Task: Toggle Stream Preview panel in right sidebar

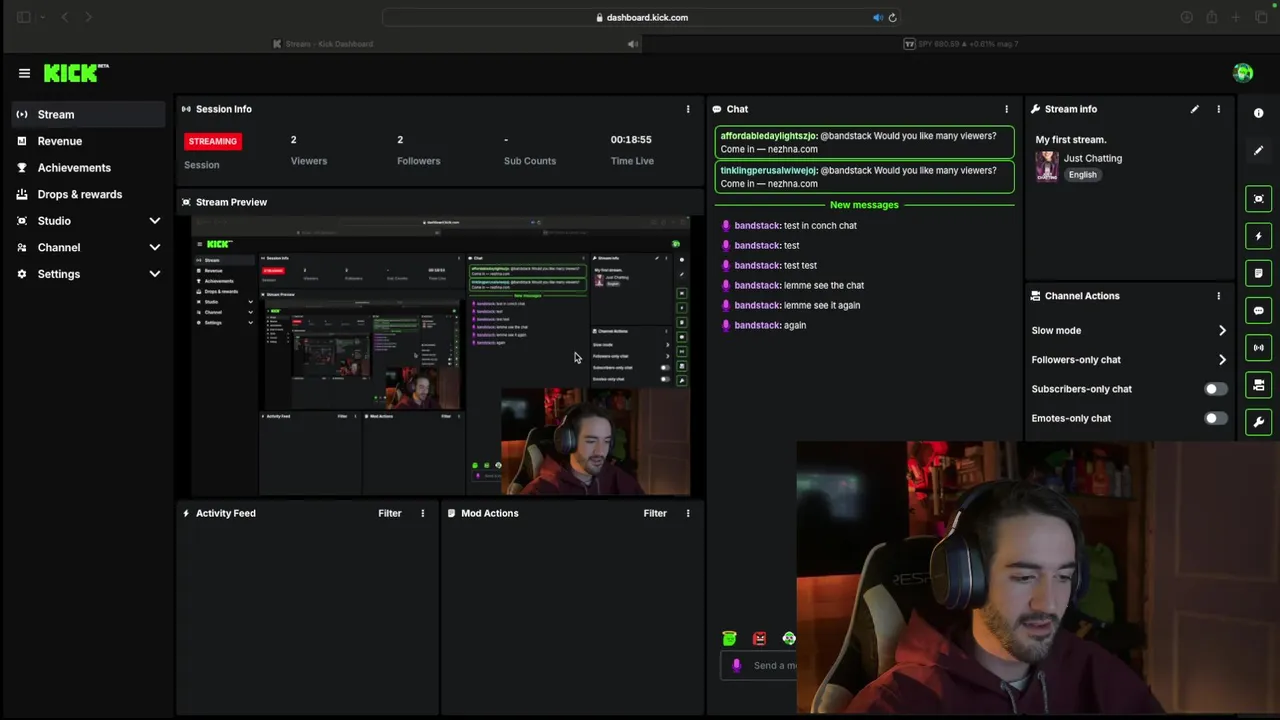Action: pyautogui.click(x=1259, y=199)
